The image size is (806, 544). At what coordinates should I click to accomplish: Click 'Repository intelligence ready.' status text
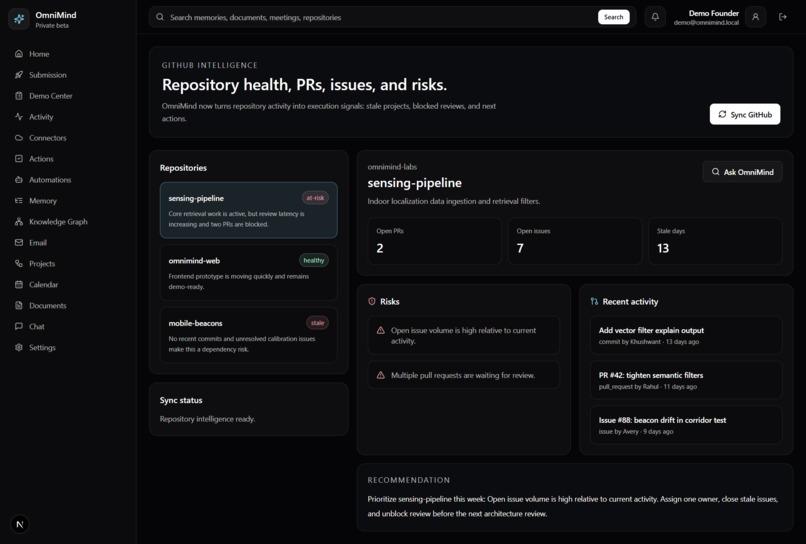(207, 419)
